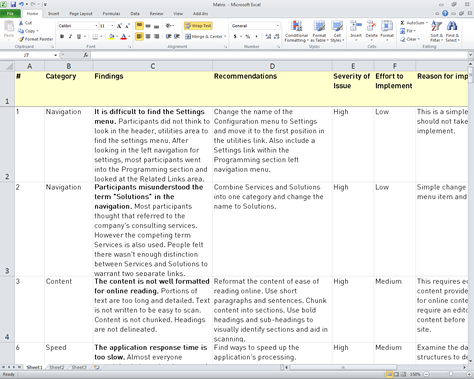Image resolution: width=474 pixels, height=379 pixels.
Task: Increase the cell indent
Action: click(x=177, y=36)
